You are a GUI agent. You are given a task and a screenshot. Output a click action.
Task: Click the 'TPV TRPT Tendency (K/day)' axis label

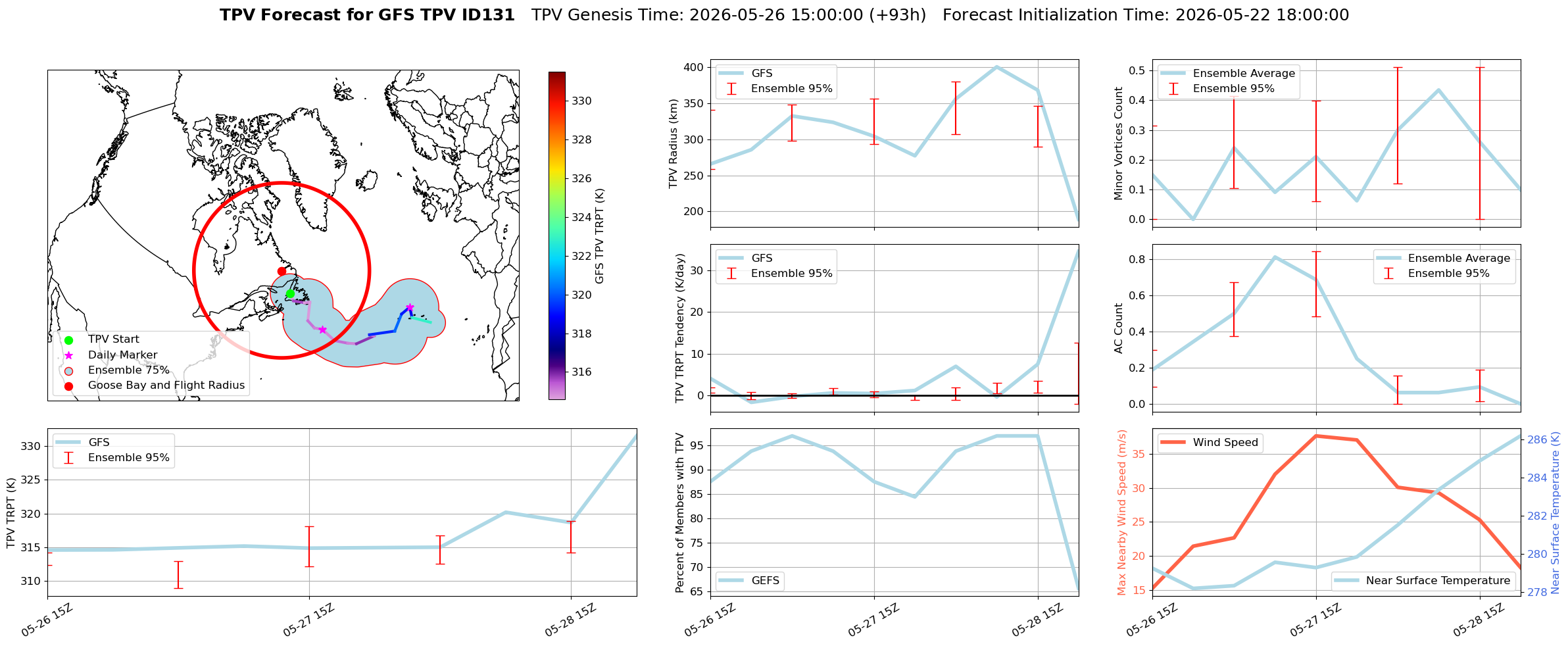pyautogui.click(x=680, y=328)
